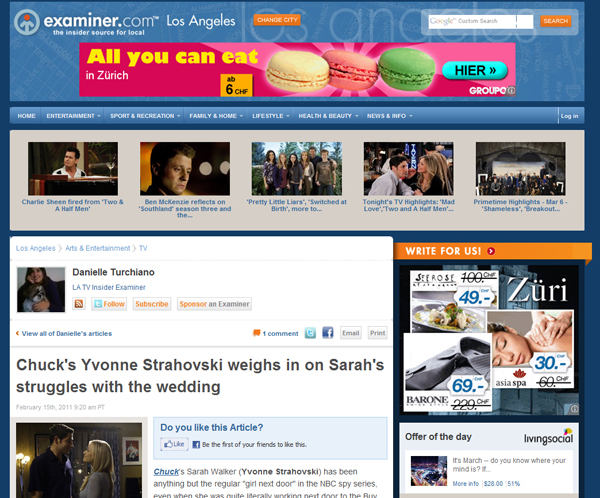Image resolution: width=600 pixels, height=498 pixels.
Task: Open View all of Danielle's articles
Action: (66, 333)
